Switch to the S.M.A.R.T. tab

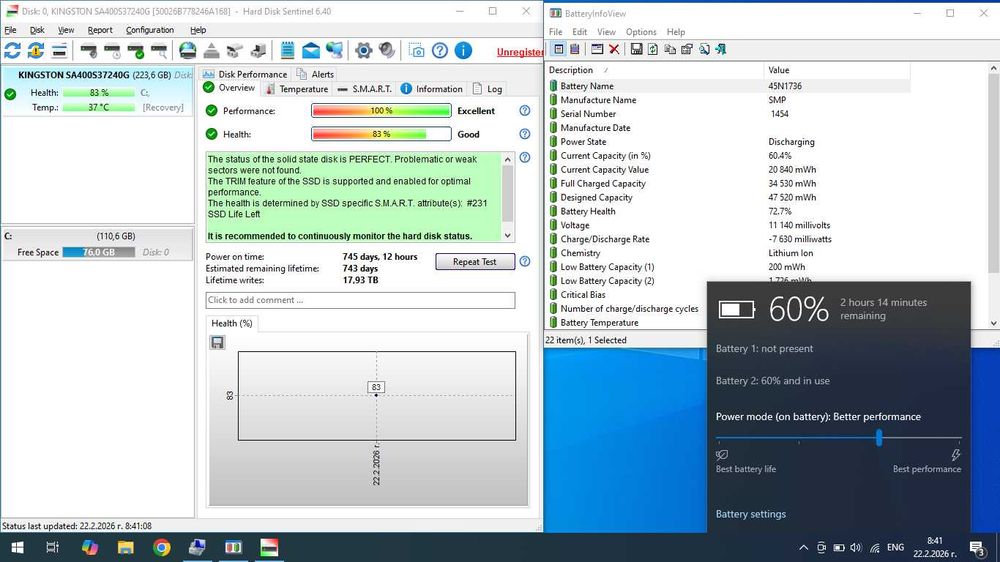365,89
